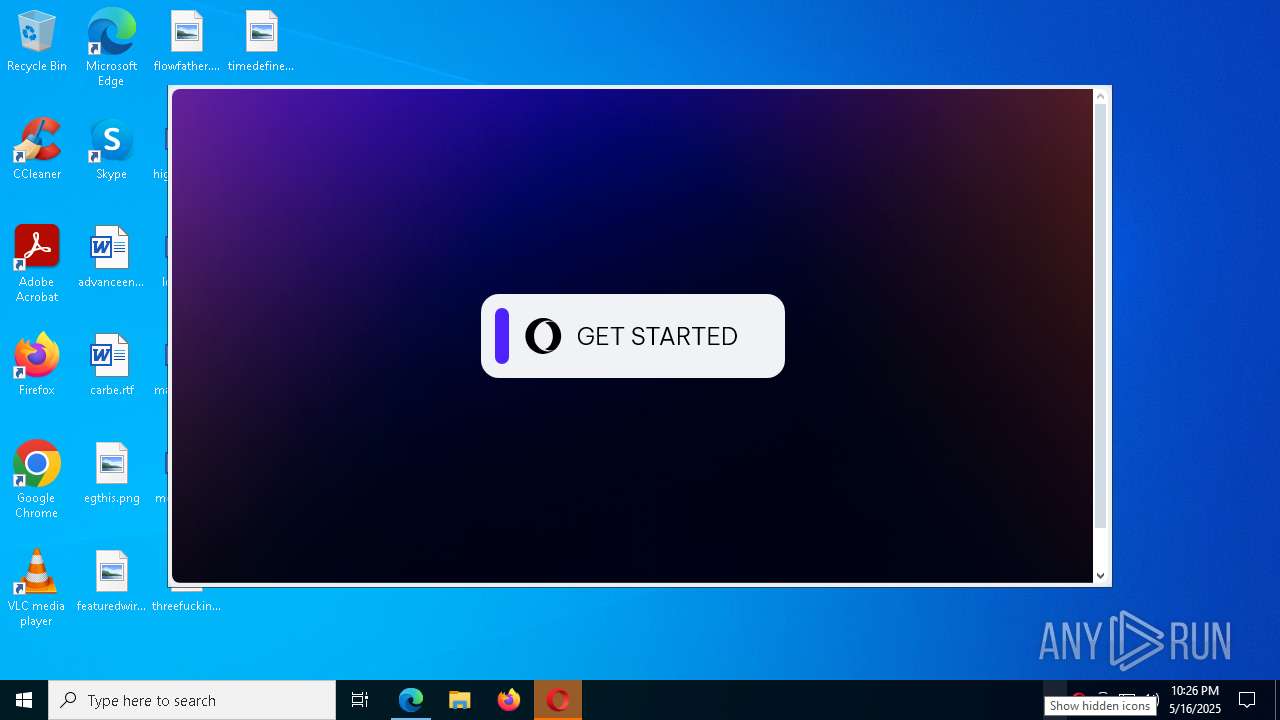Viewport: 1280px width, 720px height.
Task: Click the installer window vertical scrollbar thumb
Action: point(1100,316)
